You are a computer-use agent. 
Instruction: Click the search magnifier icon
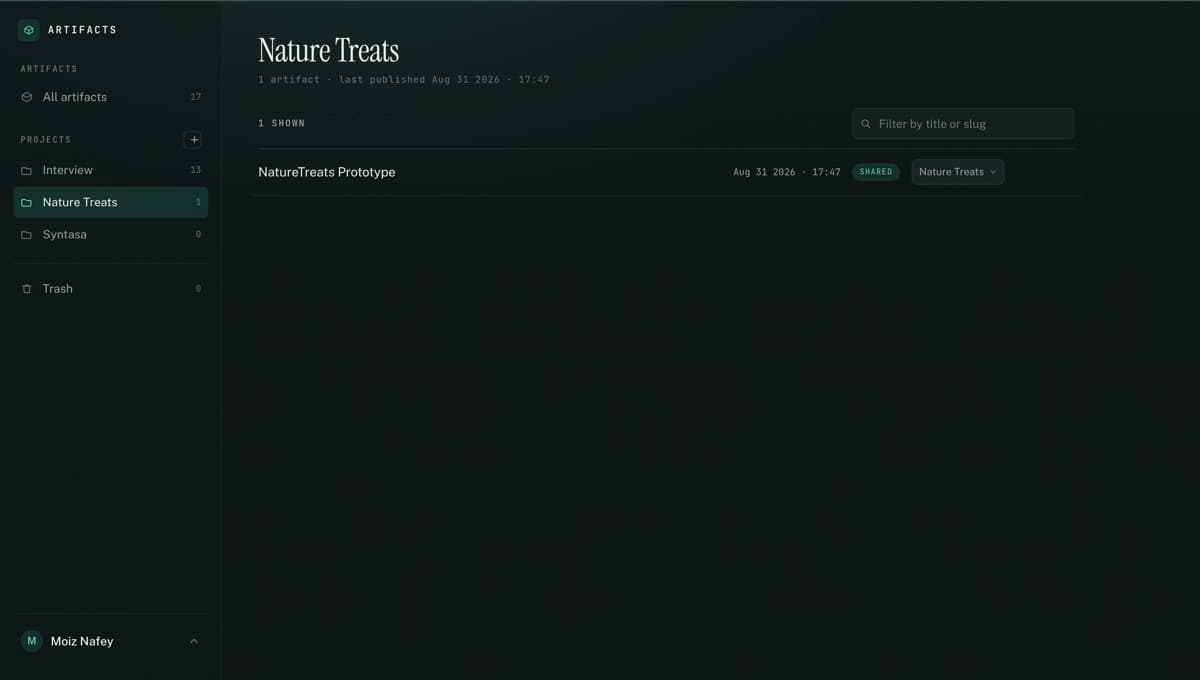click(x=866, y=124)
